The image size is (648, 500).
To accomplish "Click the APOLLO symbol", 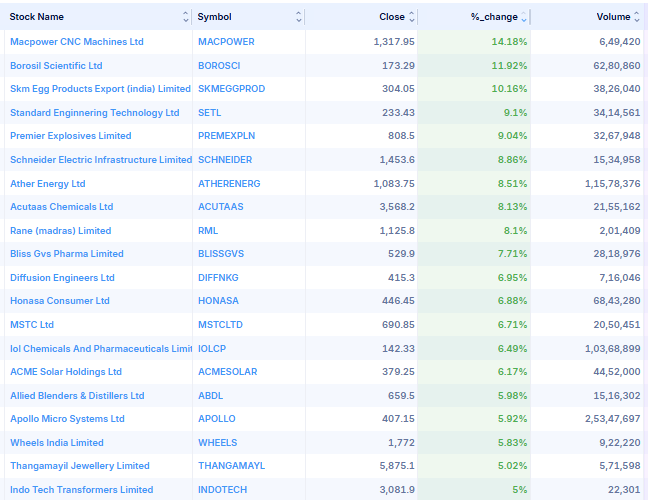I will [x=217, y=419].
